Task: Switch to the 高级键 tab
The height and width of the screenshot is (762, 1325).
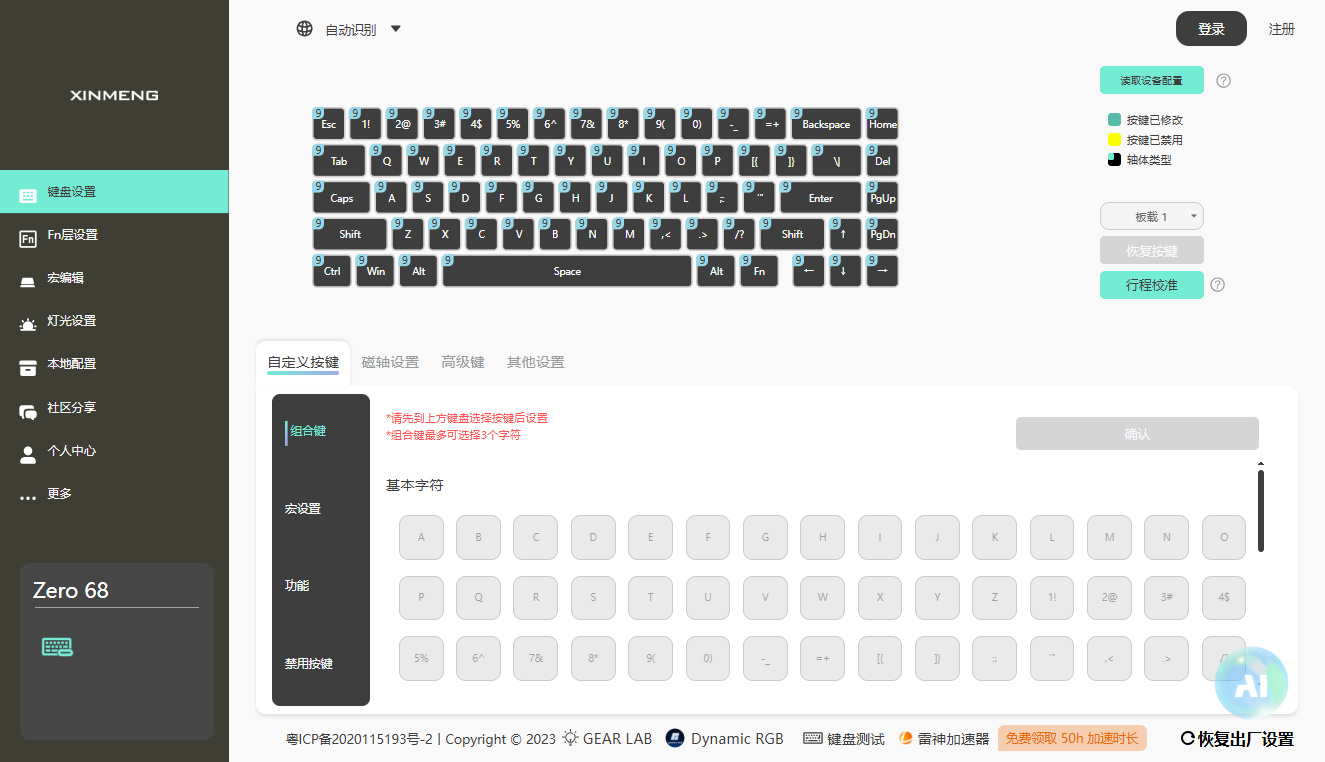Action: 463,362
